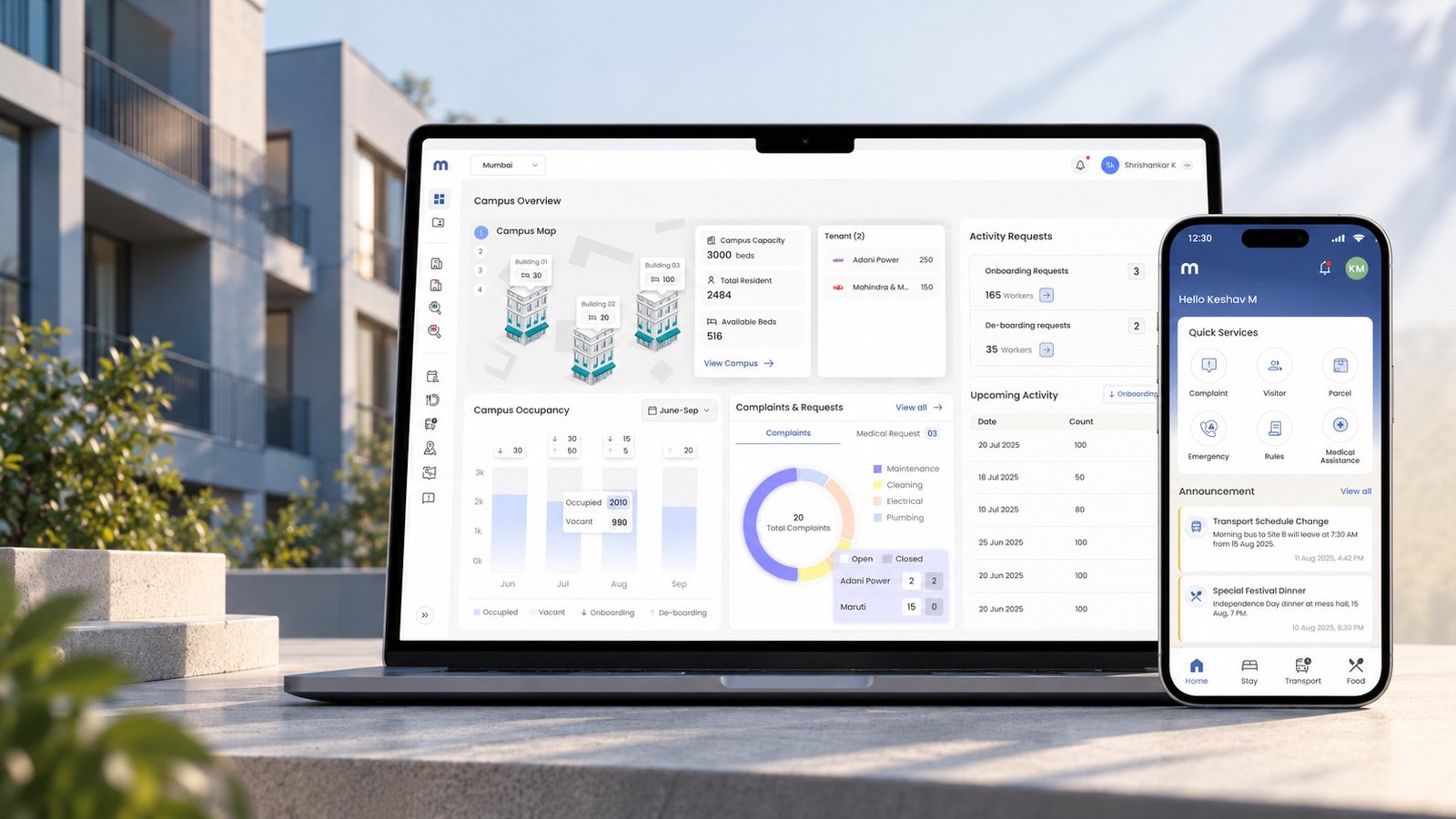This screenshot has width=1456, height=819.
Task: Open the Onboarding filter in Upcoming Activity
Action: click(1131, 394)
